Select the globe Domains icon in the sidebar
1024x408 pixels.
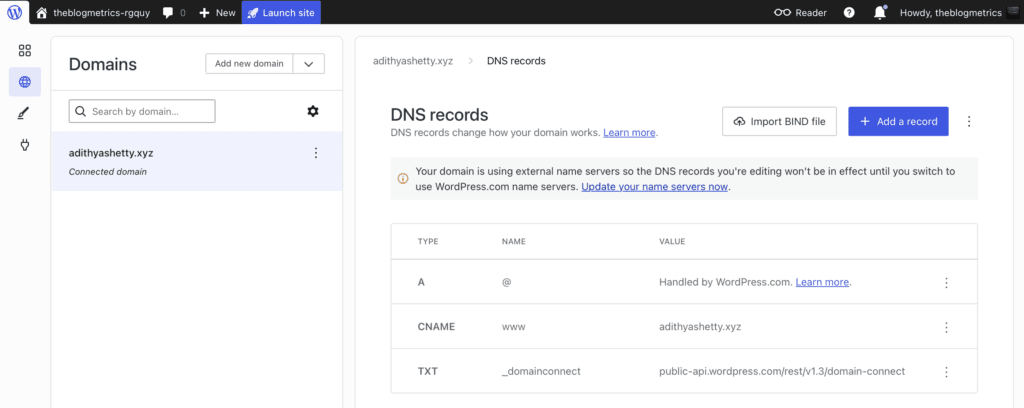[25, 82]
